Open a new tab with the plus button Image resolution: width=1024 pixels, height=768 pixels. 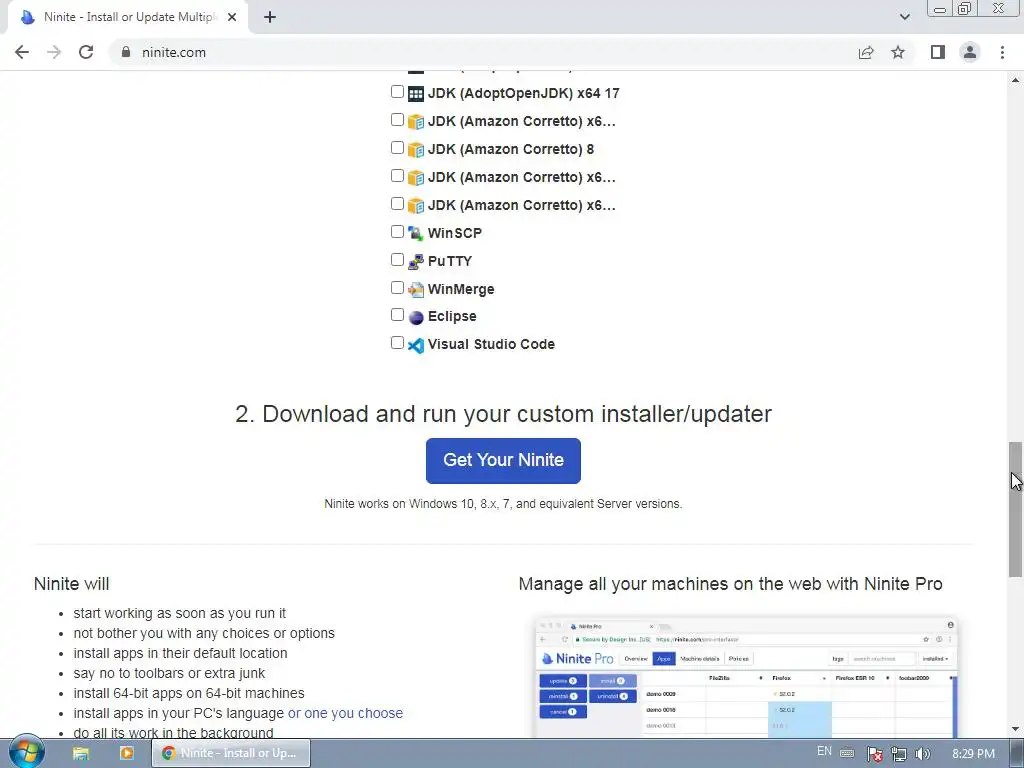(x=270, y=17)
